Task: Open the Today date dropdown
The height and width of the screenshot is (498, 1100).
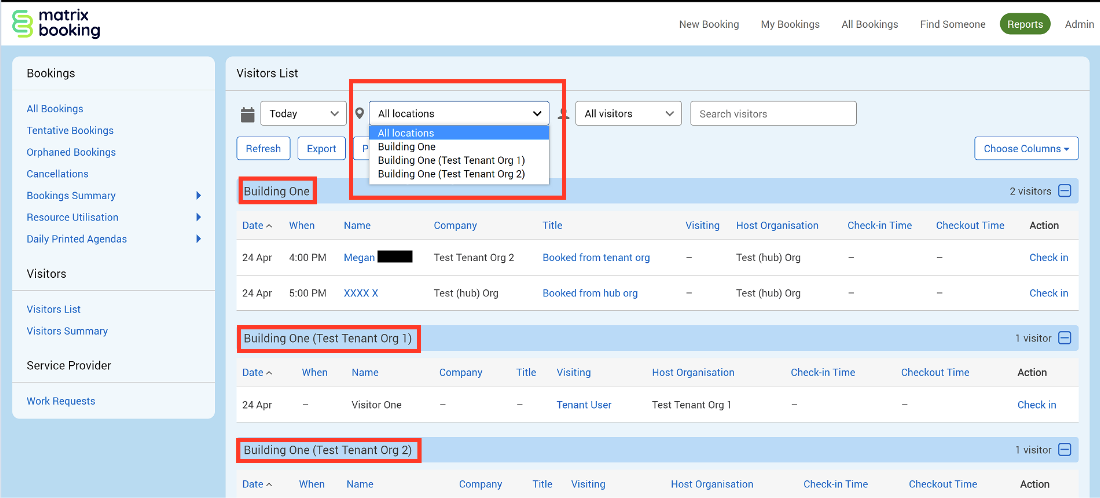Action: pyautogui.click(x=303, y=114)
